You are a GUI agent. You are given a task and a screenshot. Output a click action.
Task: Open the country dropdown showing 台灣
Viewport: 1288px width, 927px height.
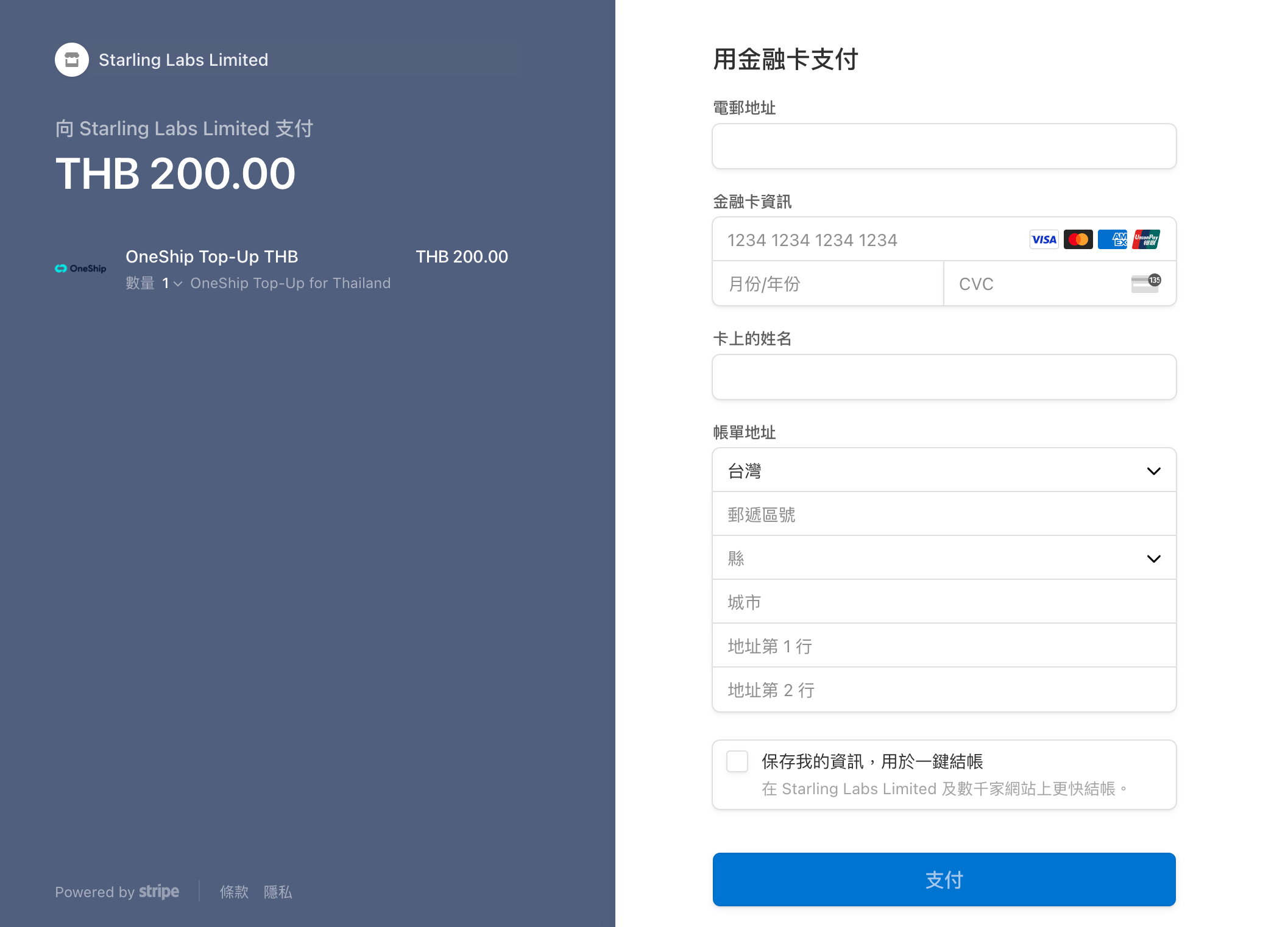tap(944, 470)
